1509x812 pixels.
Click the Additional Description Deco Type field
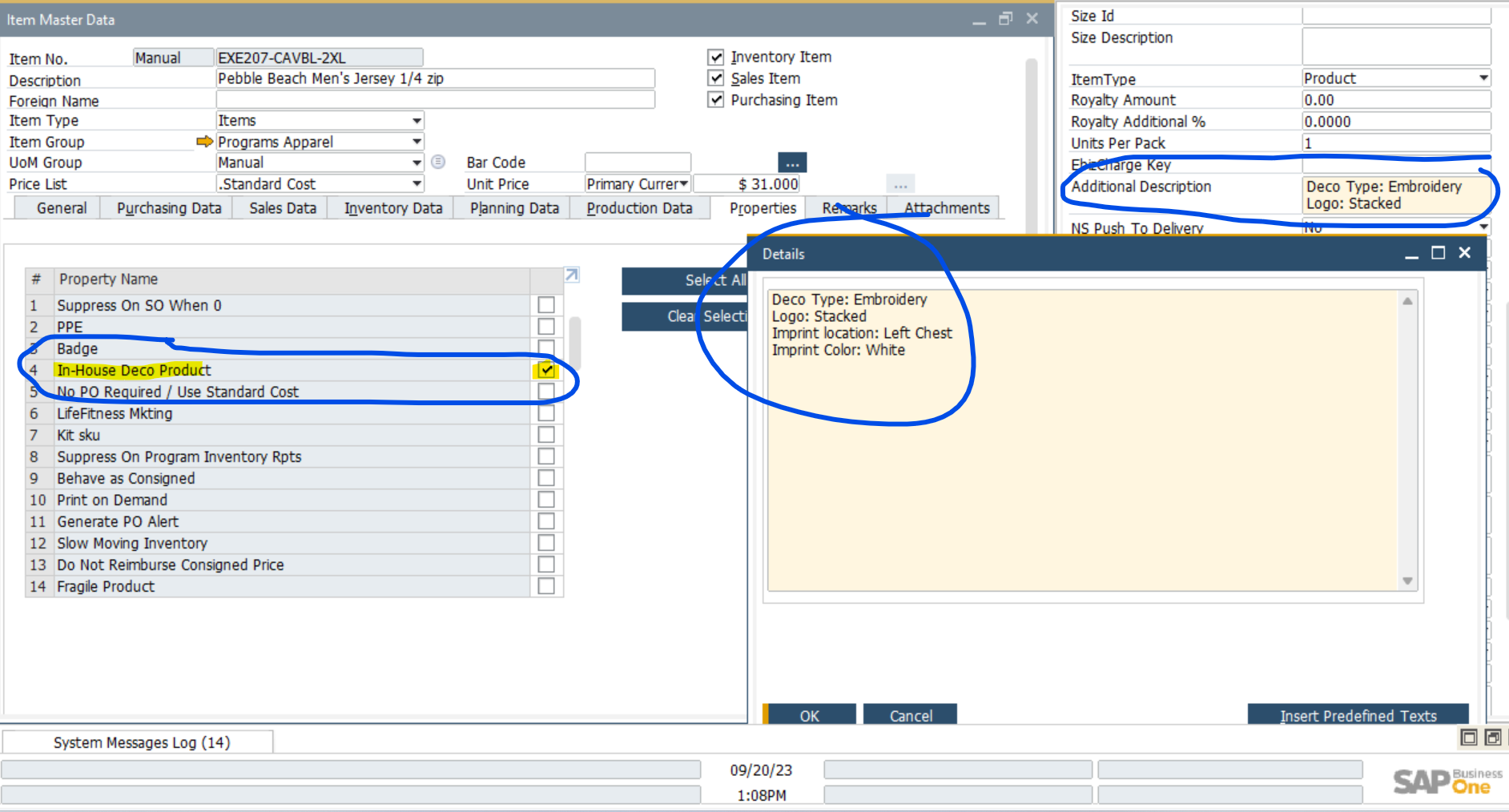pyautogui.click(x=1396, y=195)
